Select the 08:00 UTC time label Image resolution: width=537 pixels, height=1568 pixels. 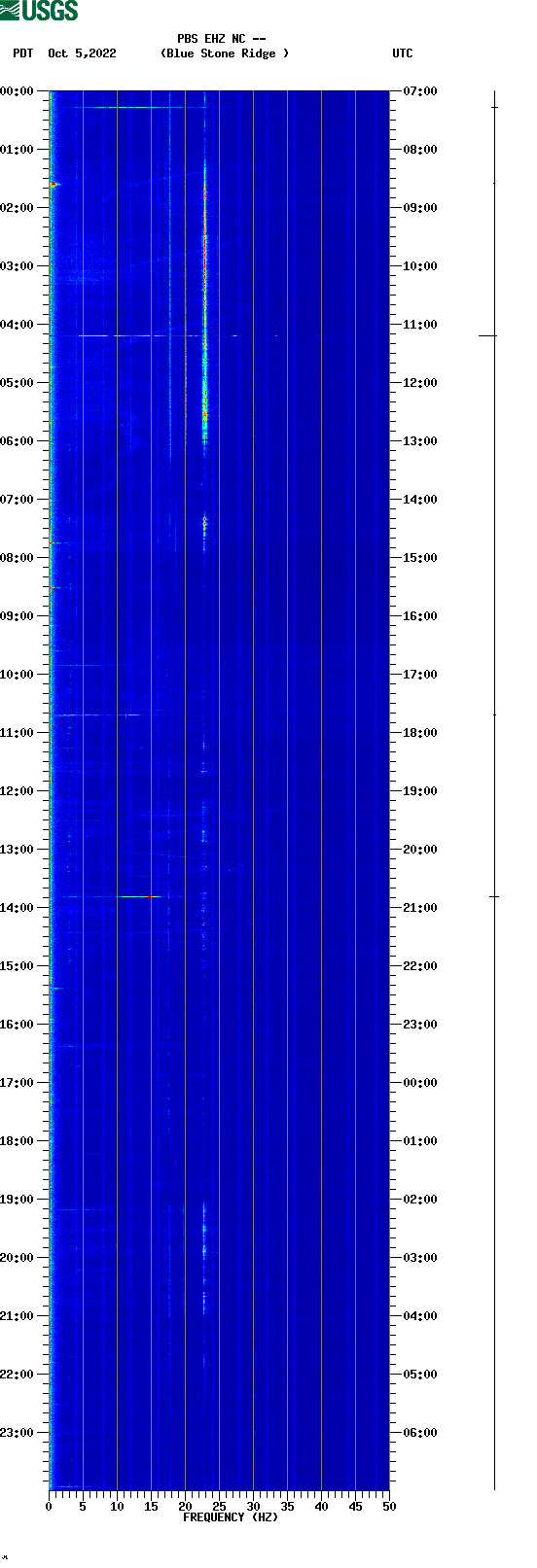click(x=420, y=150)
